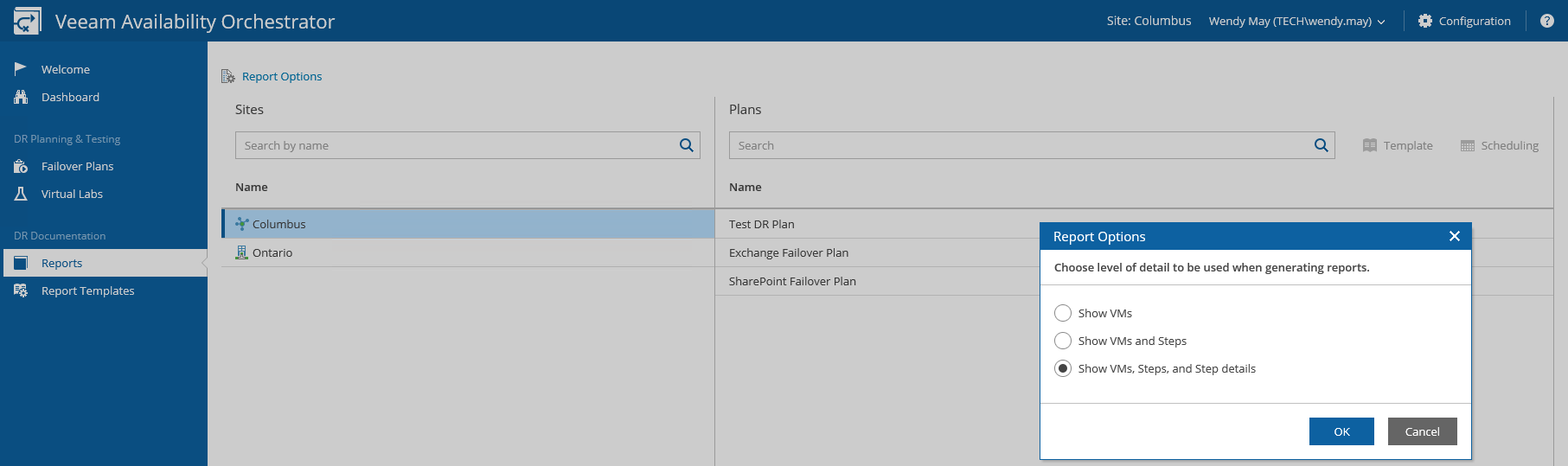This screenshot has height=466, width=1568.
Task: Open the Welcome page flag icon
Action: pos(21,69)
